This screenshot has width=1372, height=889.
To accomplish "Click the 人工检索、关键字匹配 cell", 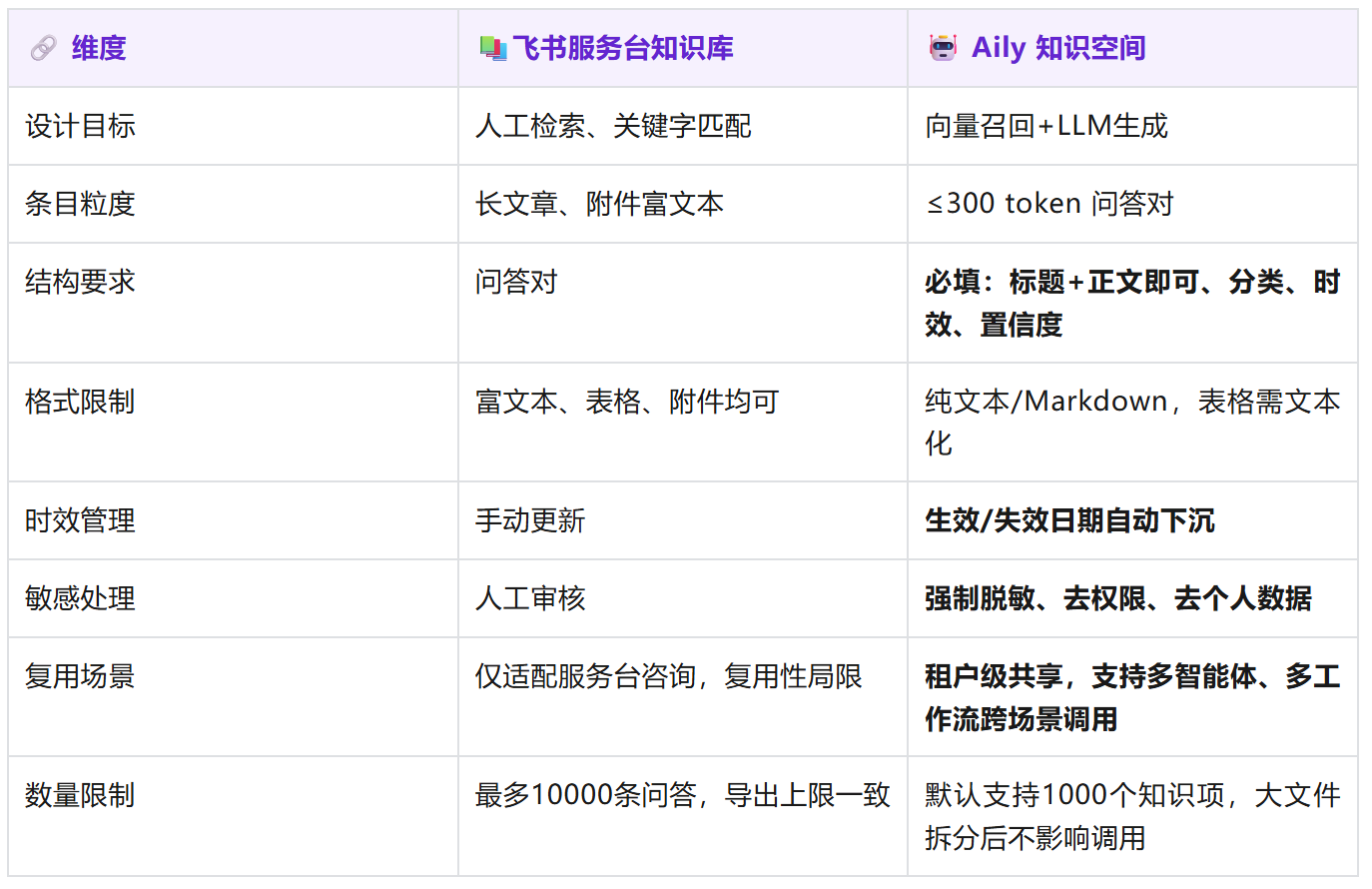I will click(x=613, y=126).
